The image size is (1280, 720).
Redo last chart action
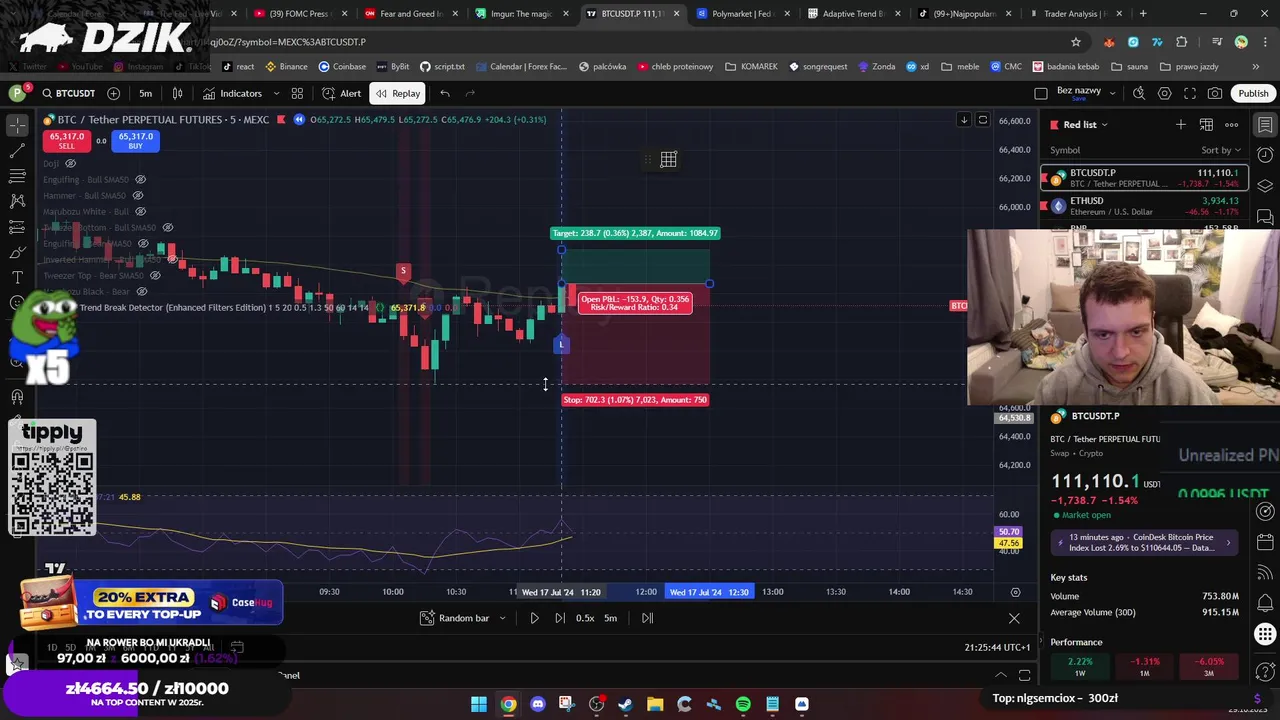pyautogui.click(x=470, y=93)
